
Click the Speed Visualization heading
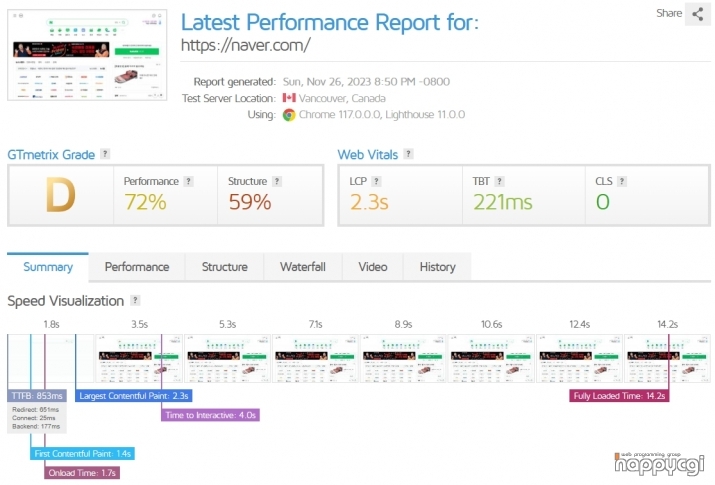click(66, 301)
